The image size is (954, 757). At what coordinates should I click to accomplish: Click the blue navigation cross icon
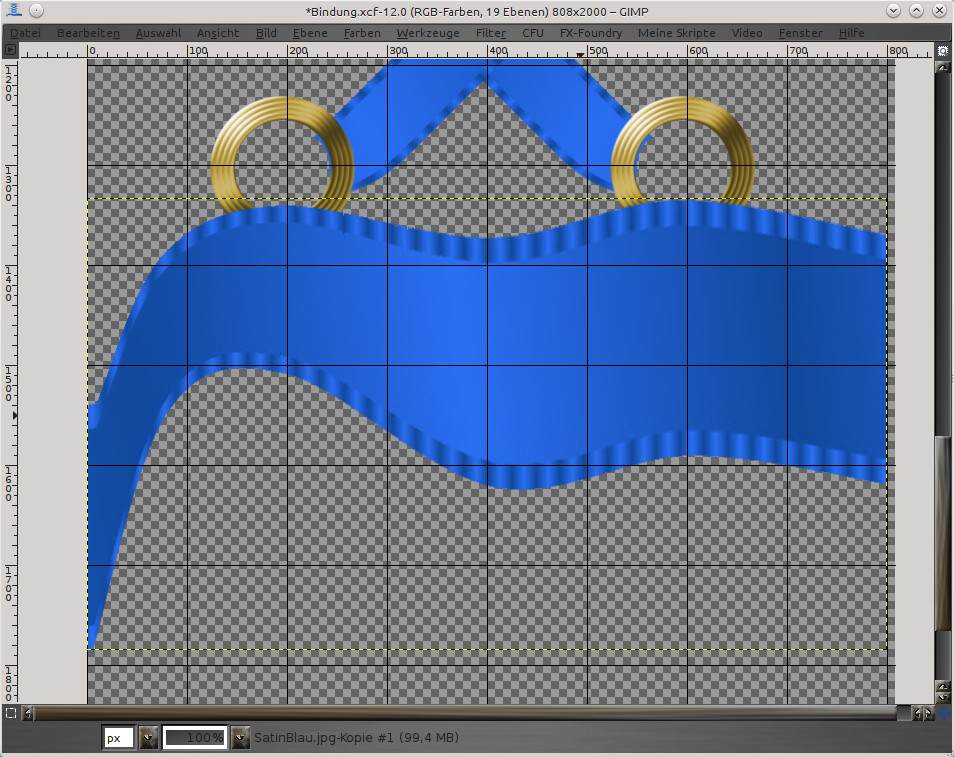(x=943, y=714)
